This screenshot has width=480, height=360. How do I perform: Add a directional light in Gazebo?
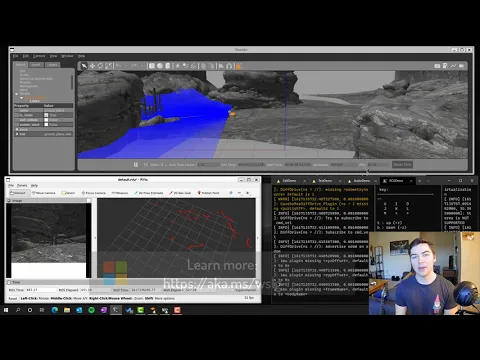(x=194, y=66)
